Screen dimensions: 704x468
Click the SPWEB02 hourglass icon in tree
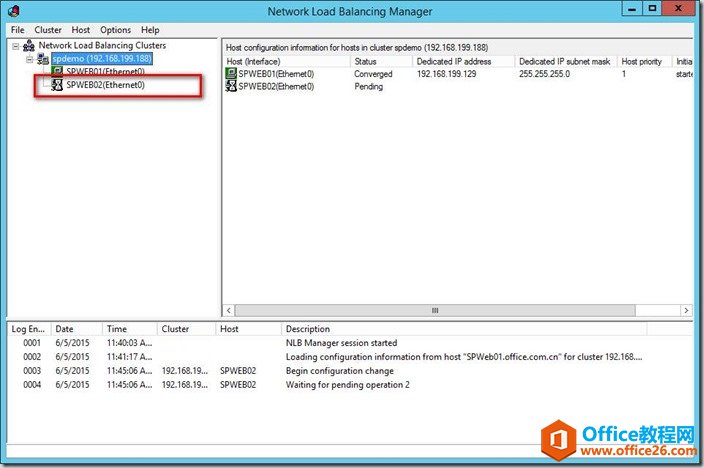click(57, 84)
